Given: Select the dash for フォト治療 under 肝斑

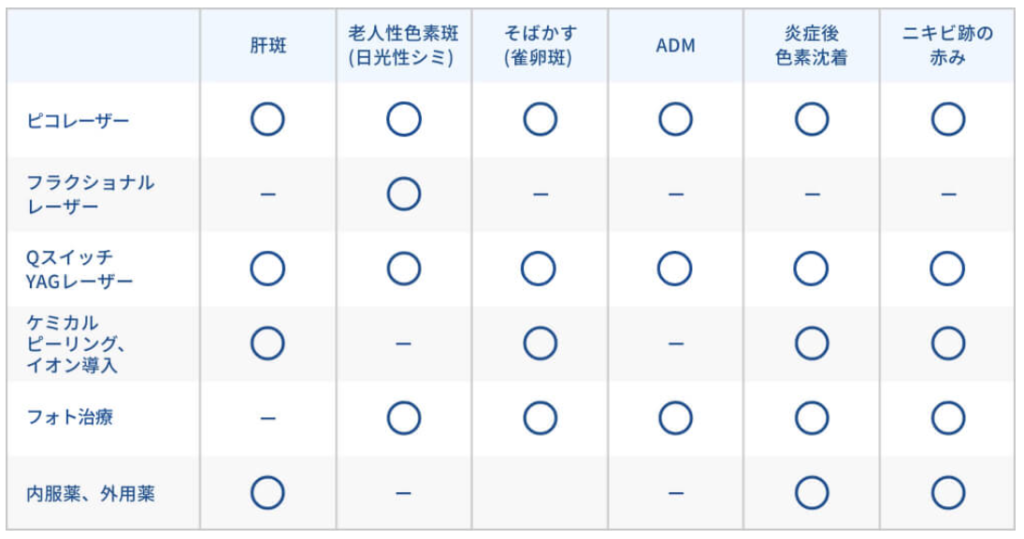Looking at the screenshot, I should [x=268, y=418].
